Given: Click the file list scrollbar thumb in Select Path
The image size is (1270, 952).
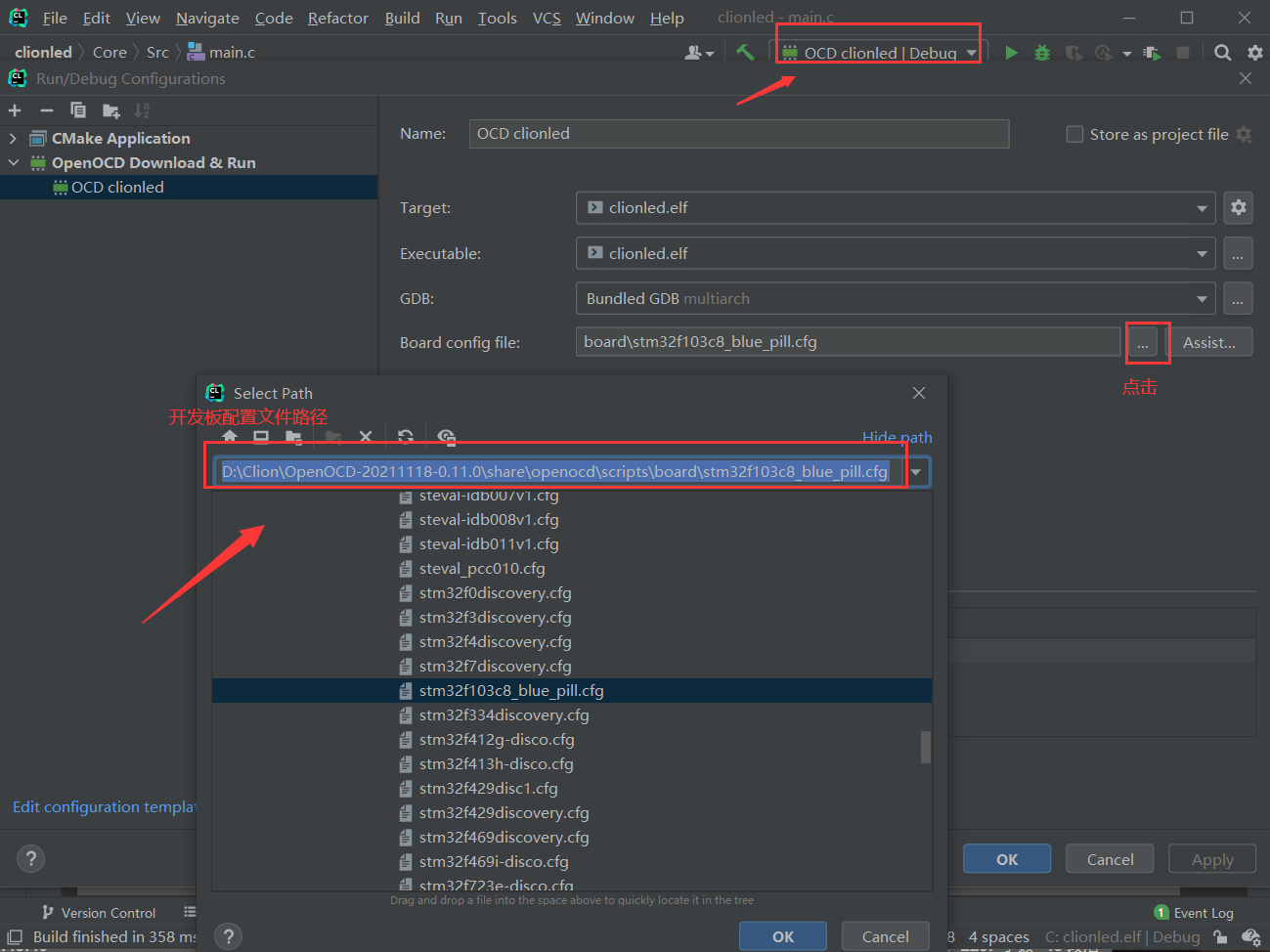Looking at the screenshot, I should [925, 747].
